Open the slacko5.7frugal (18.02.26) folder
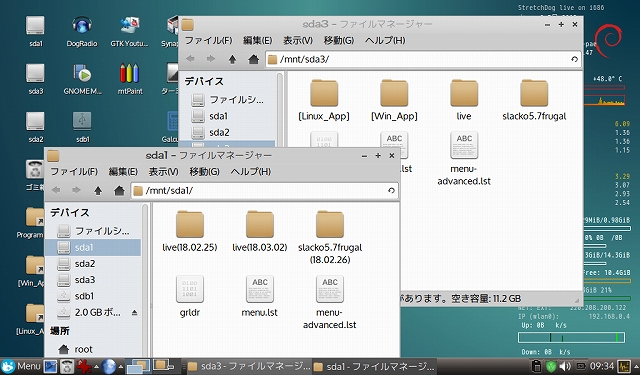 click(330, 237)
